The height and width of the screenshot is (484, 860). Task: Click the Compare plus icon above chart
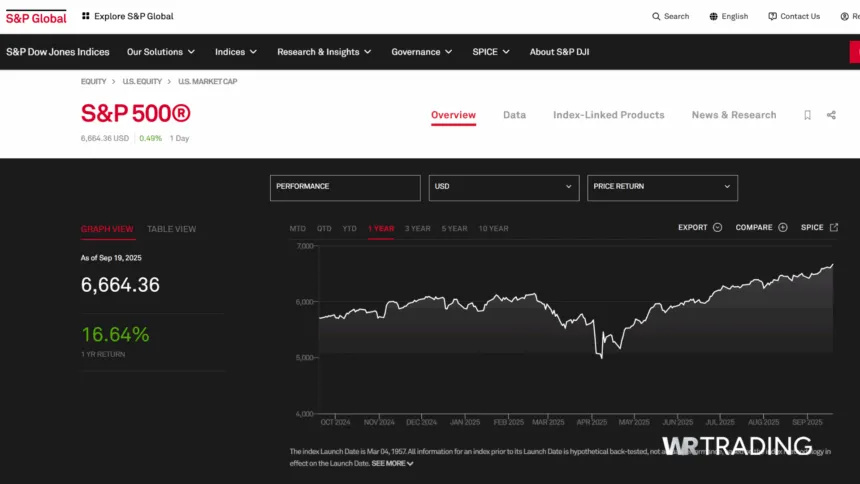point(783,228)
